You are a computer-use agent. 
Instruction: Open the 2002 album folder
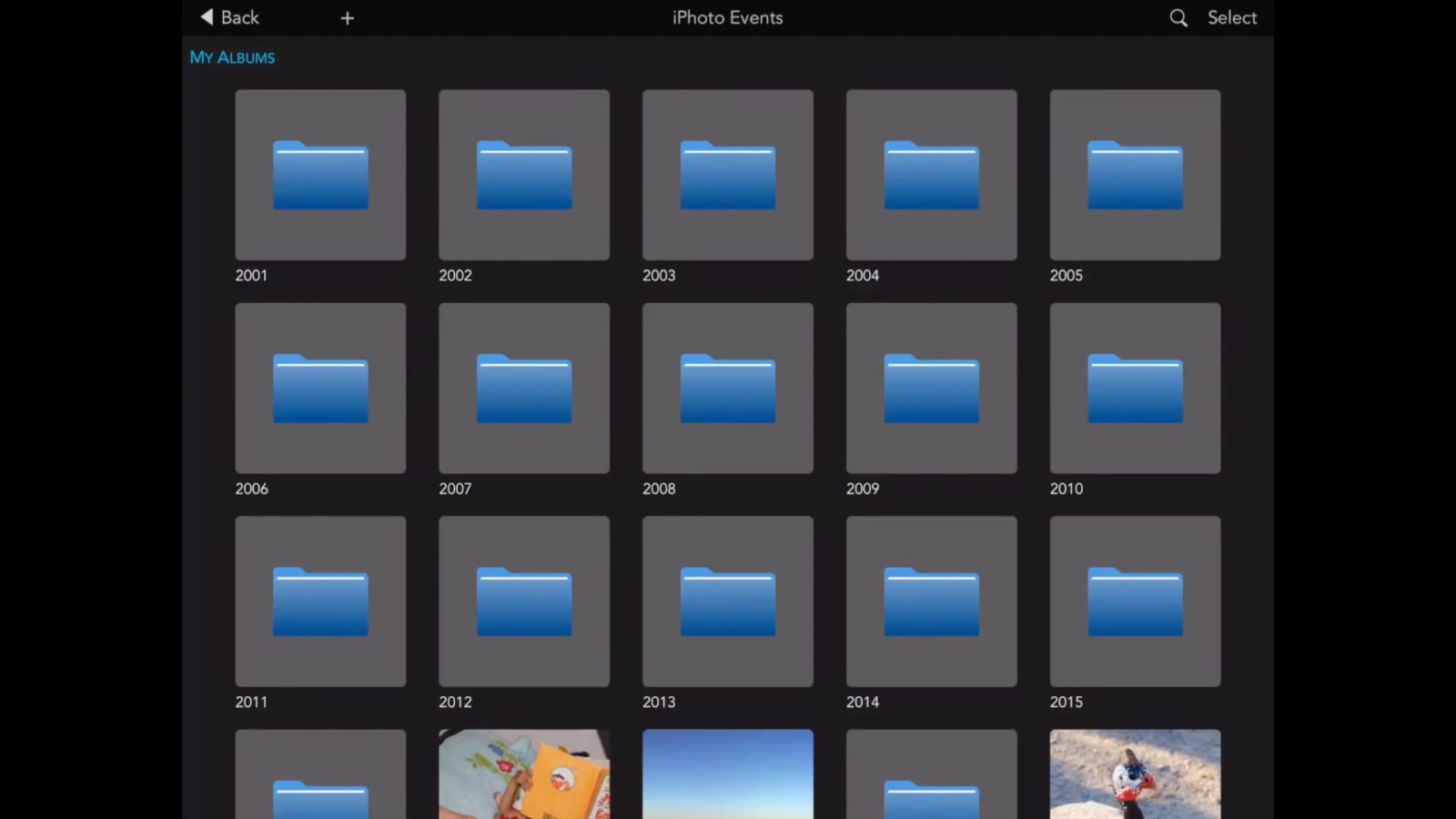coord(524,175)
